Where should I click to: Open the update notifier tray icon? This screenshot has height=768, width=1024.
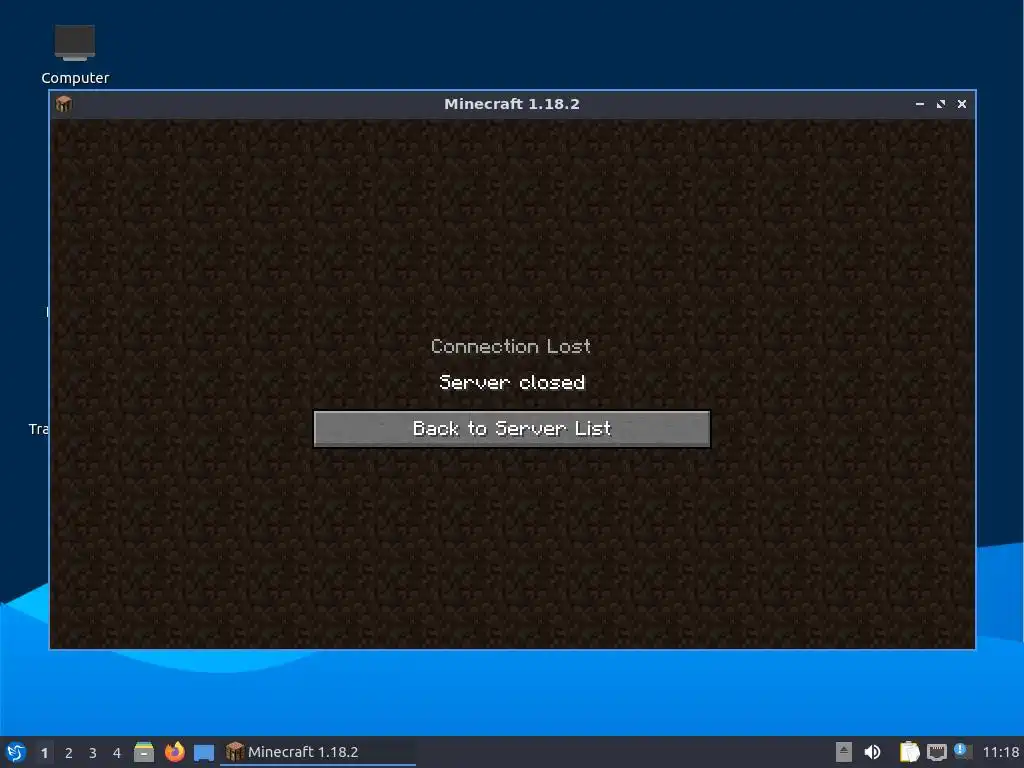point(963,752)
